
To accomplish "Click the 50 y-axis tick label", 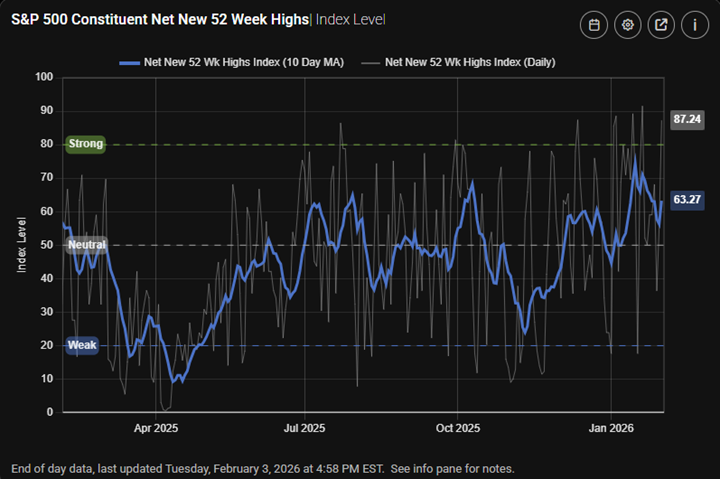I will tap(47, 245).
